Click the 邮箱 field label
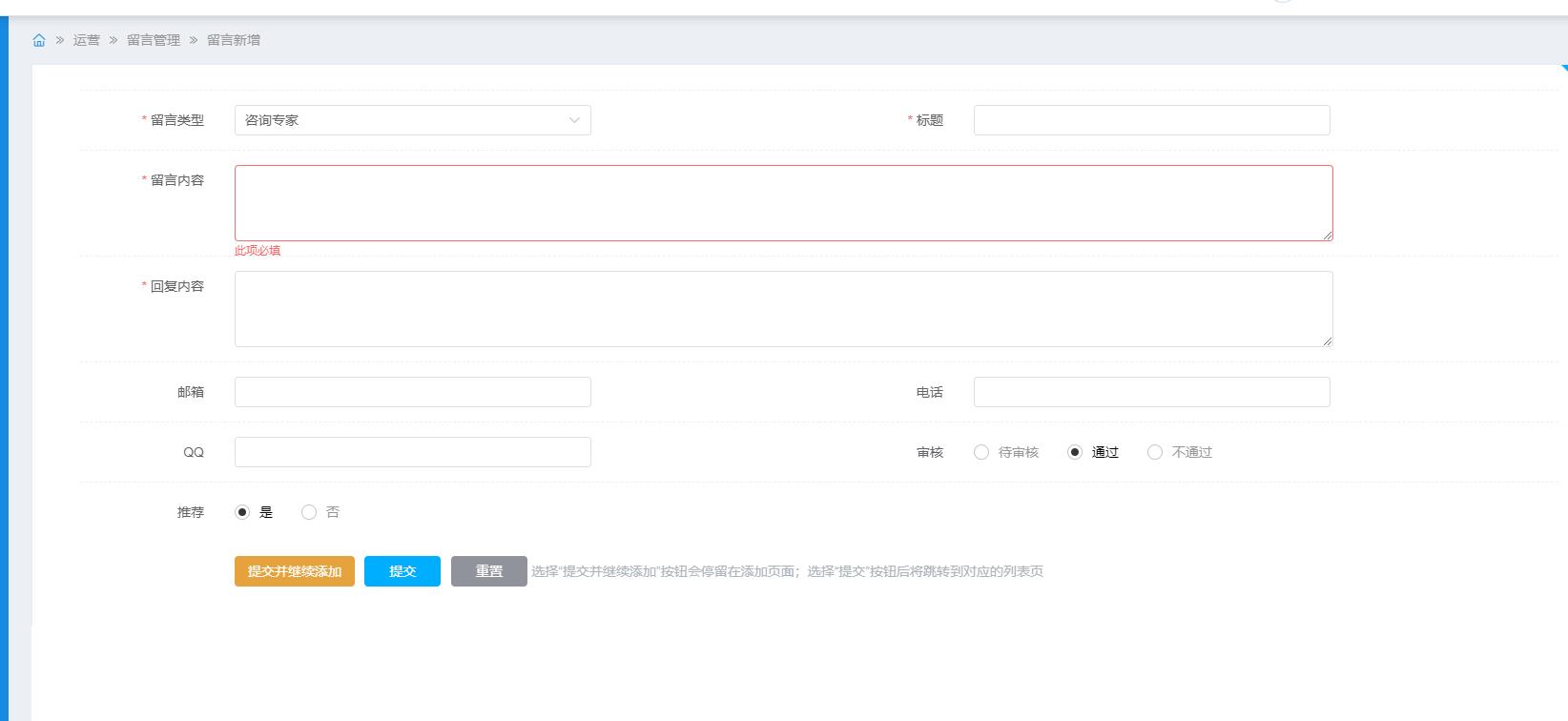 click(x=191, y=392)
